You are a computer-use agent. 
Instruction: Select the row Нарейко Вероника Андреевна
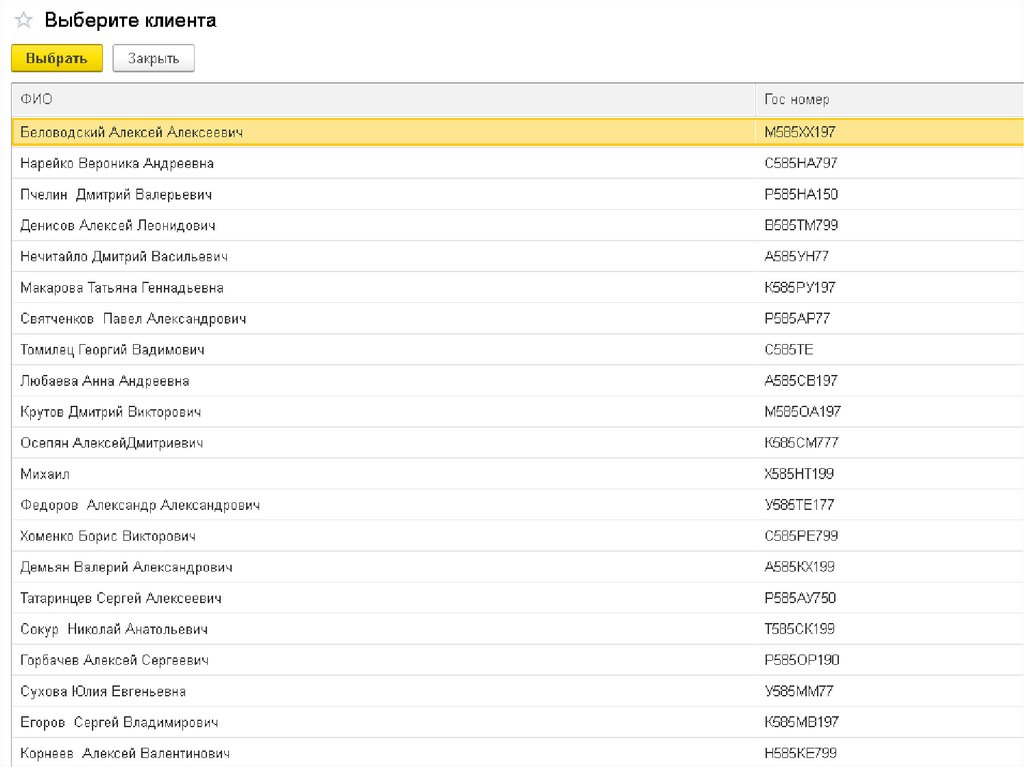point(117,163)
